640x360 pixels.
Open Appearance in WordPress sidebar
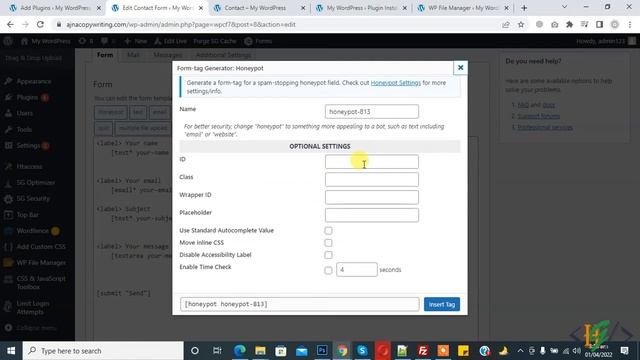(33, 81)
